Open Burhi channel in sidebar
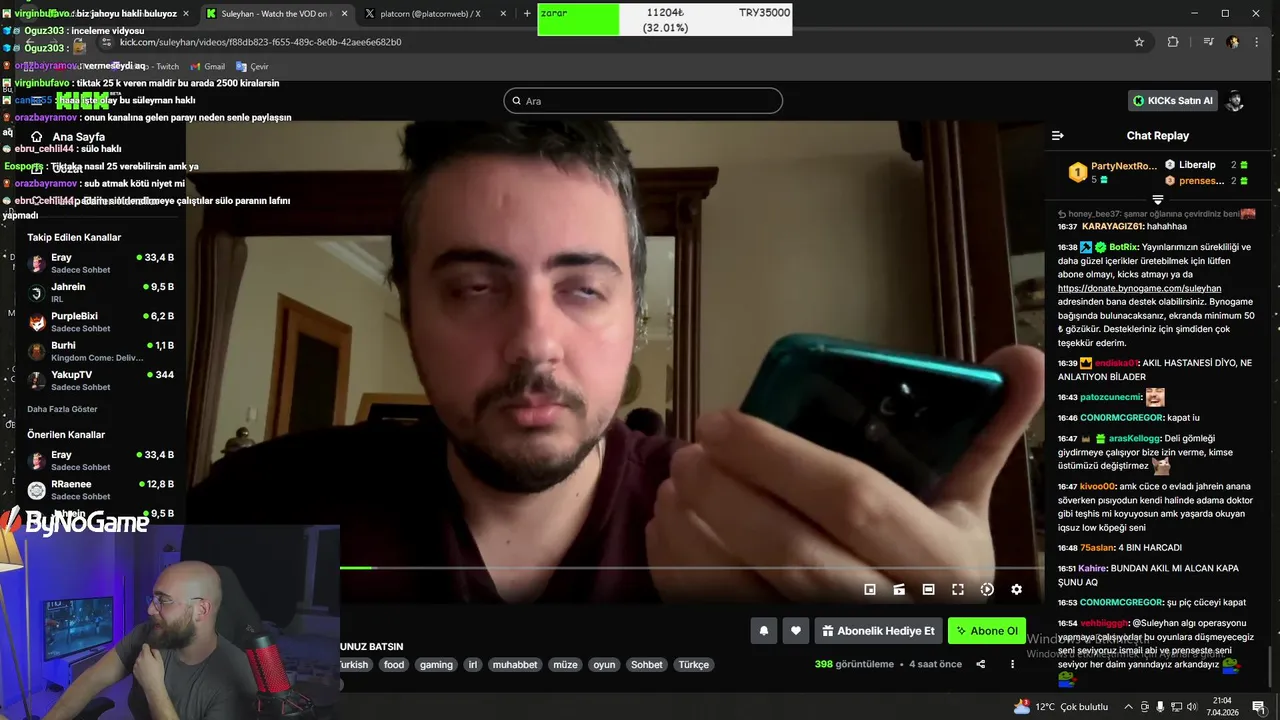Screen dimensions: 1280x720 (x=100, y=351)
